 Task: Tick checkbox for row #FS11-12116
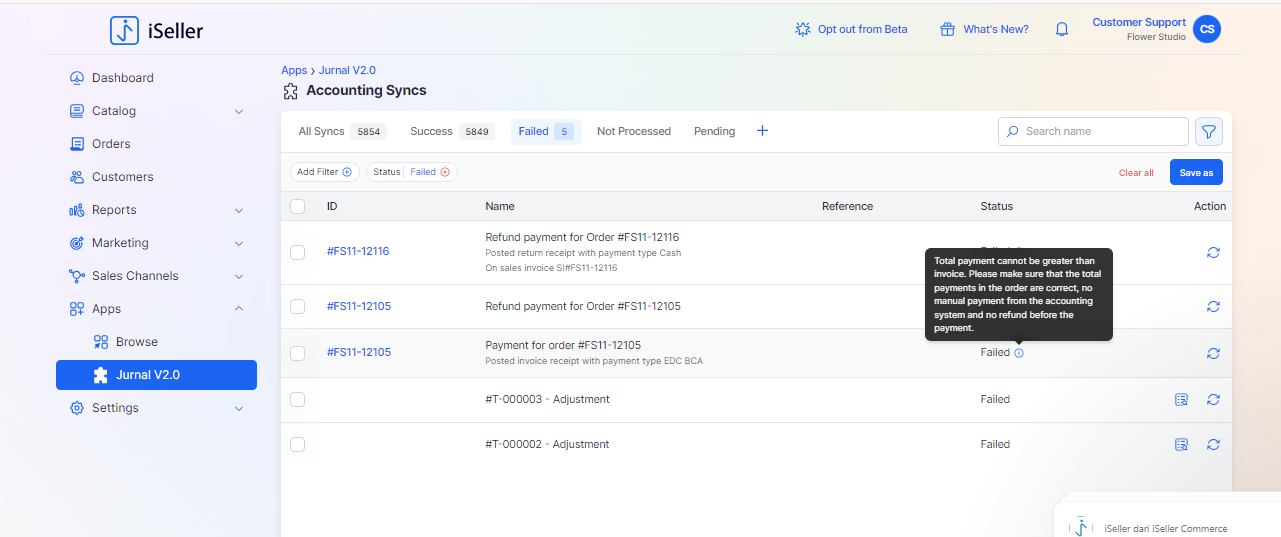[x=297, y=252]
